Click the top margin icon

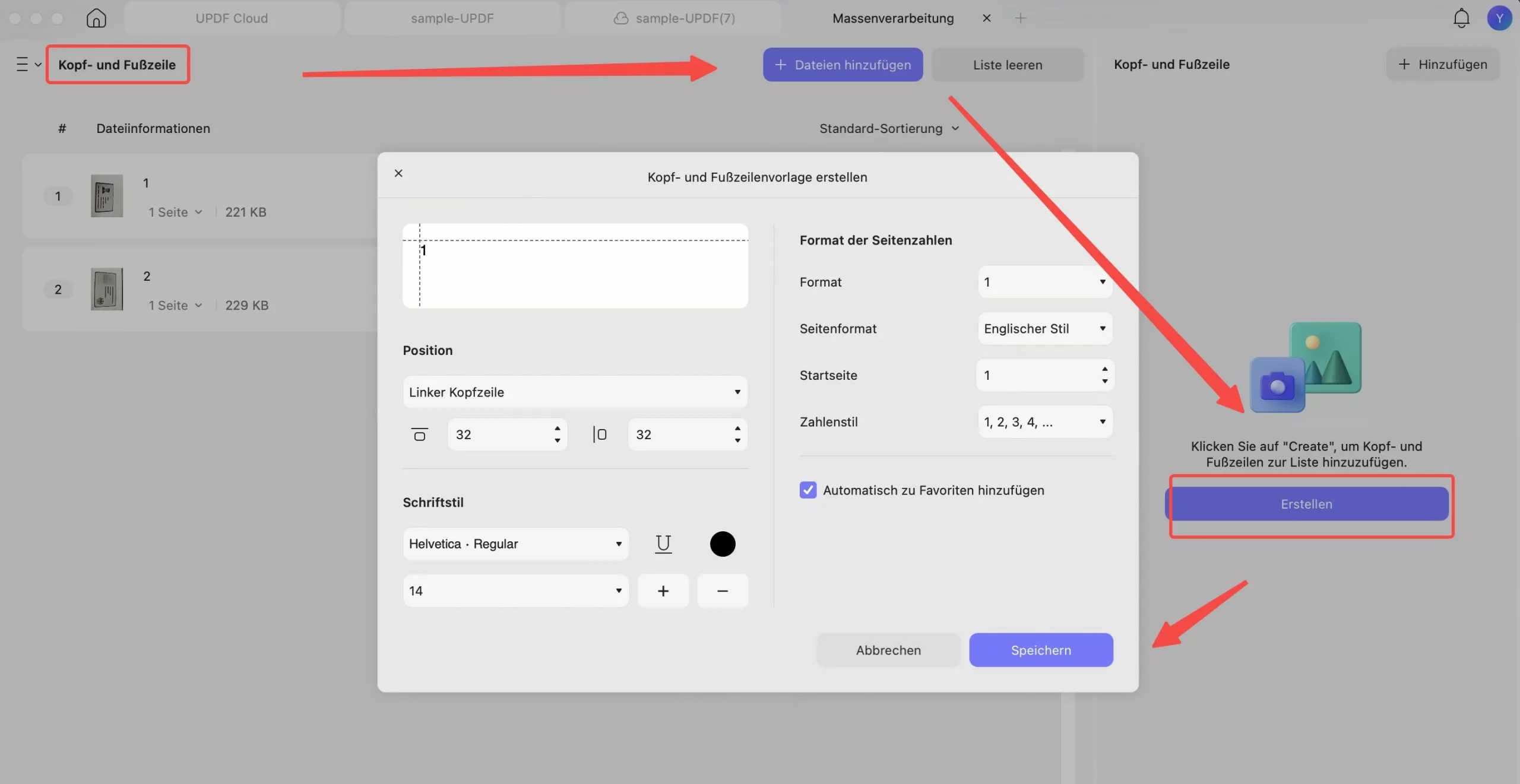click(420, 434)
